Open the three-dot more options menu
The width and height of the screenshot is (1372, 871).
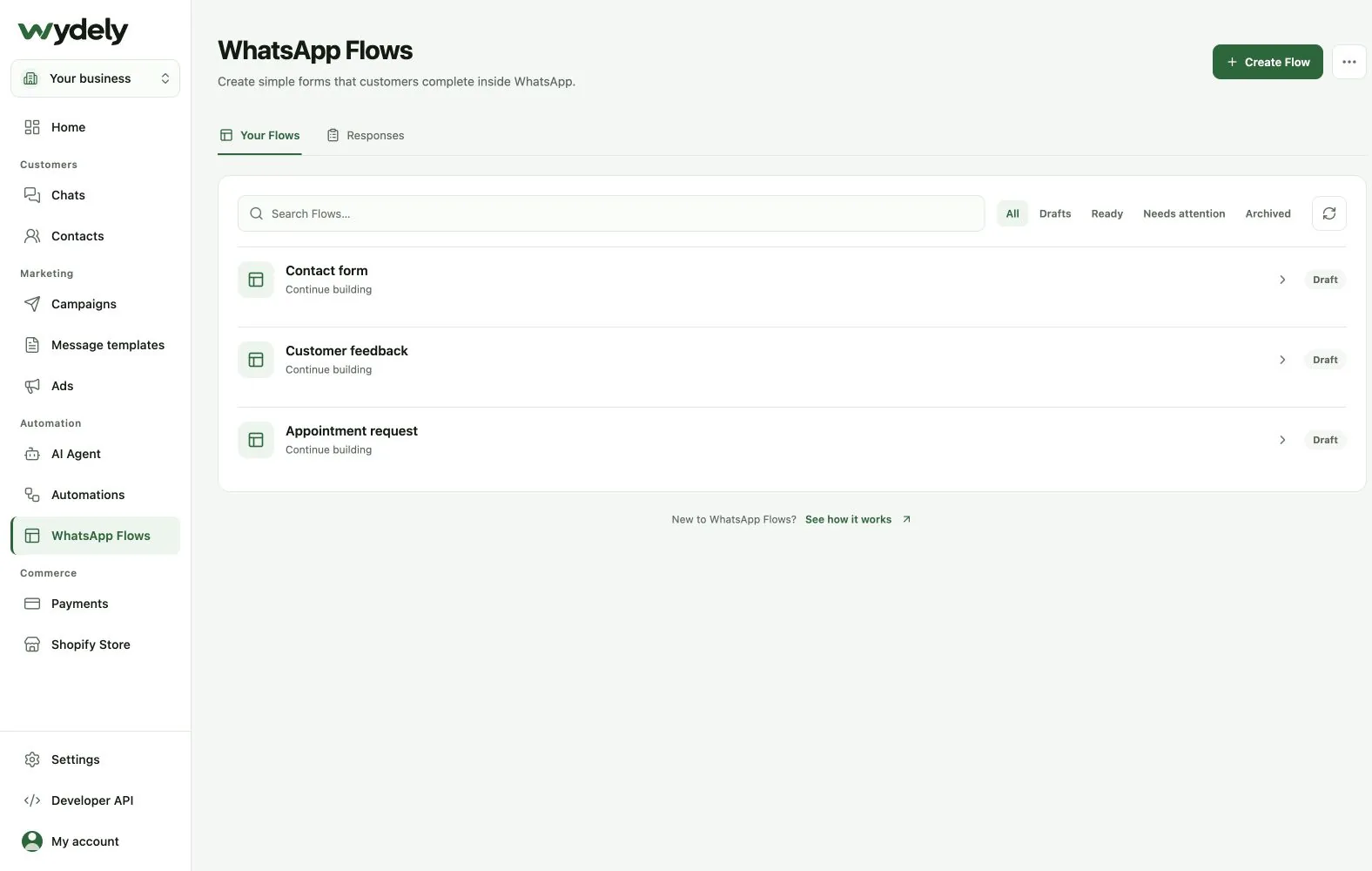[x=1349, y=62]
